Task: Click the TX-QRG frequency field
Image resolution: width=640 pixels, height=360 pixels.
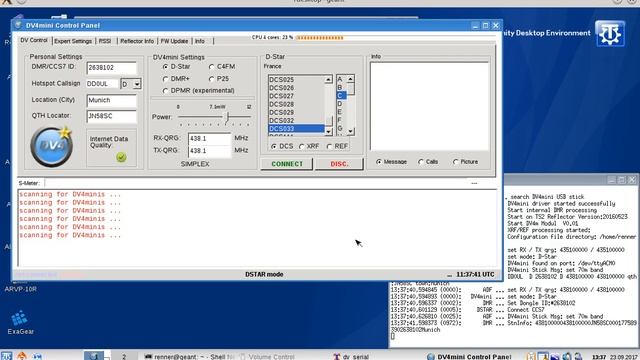Action: 209,151
